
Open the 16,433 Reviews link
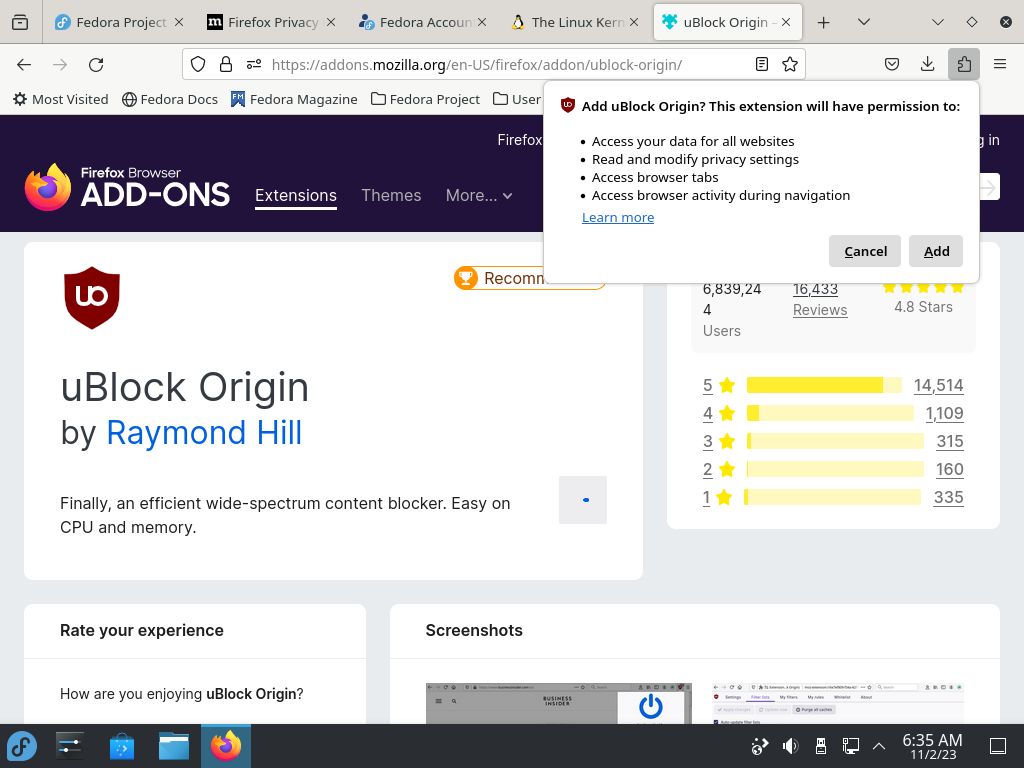click(x=820, y=299)
